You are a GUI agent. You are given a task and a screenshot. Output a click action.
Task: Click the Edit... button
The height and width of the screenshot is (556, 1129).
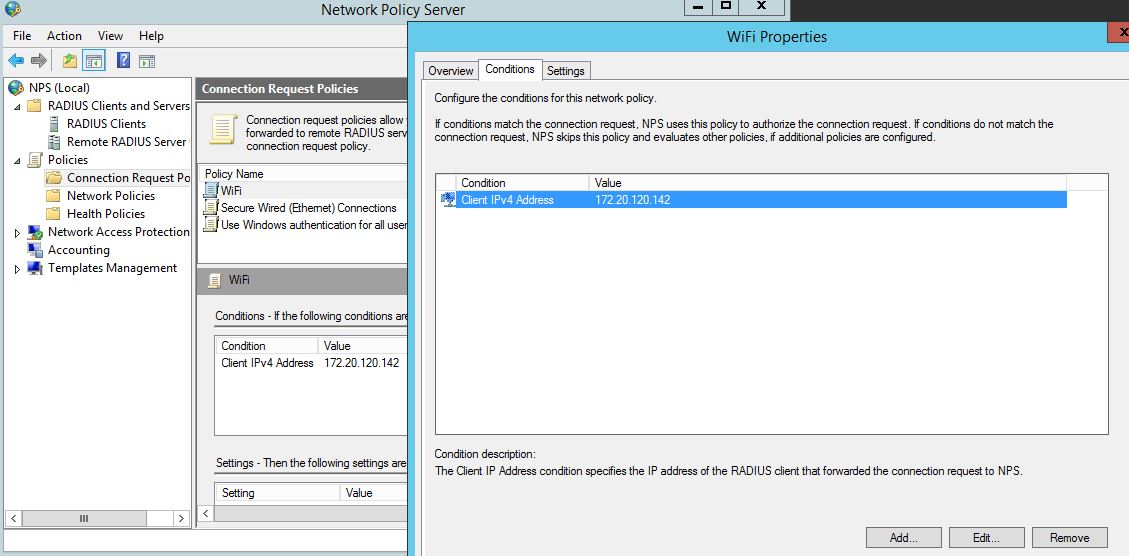[986, 537]
